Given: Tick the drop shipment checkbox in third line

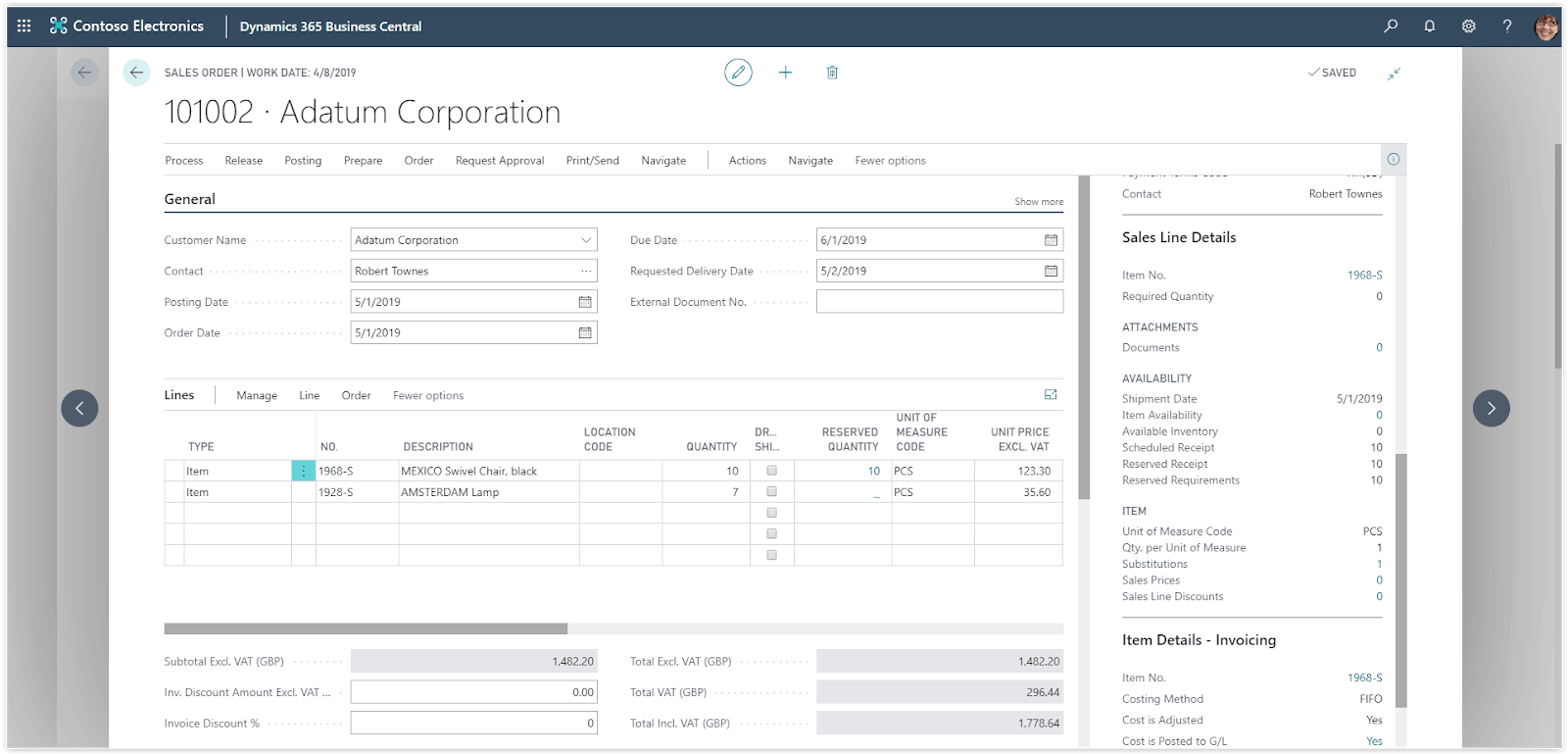Looking at the screenshot, I should [x=771, y=513].
